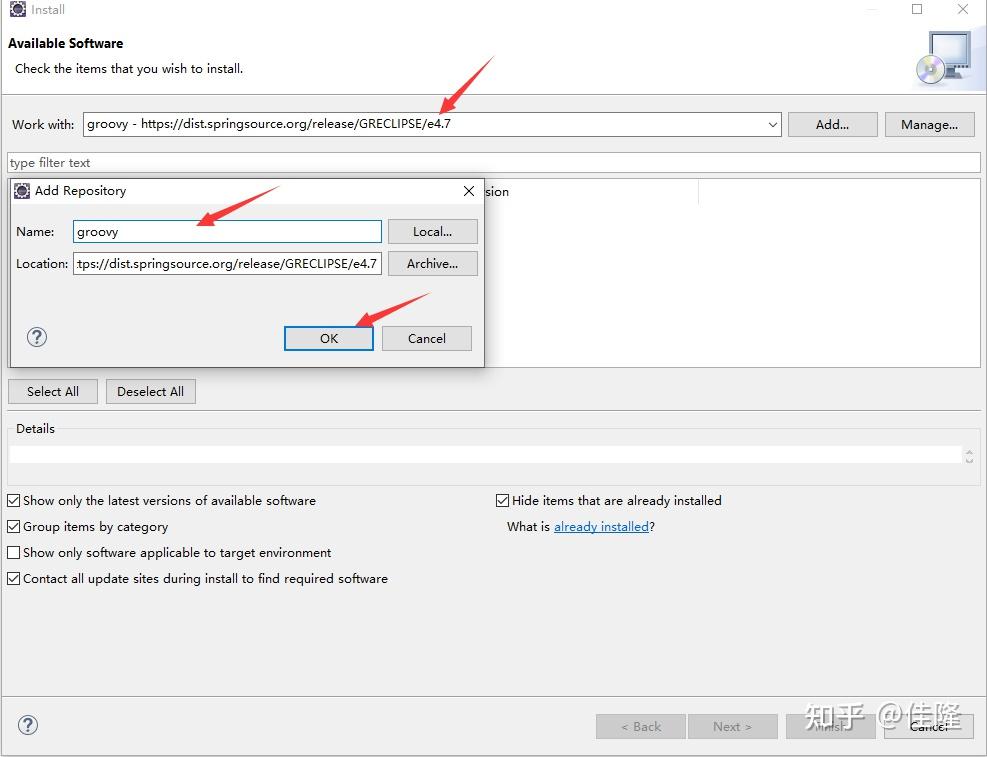Click Deselect All button
The height and width of the screenshot is (757, 987).
pyautogui.click(x=150, y=391)
